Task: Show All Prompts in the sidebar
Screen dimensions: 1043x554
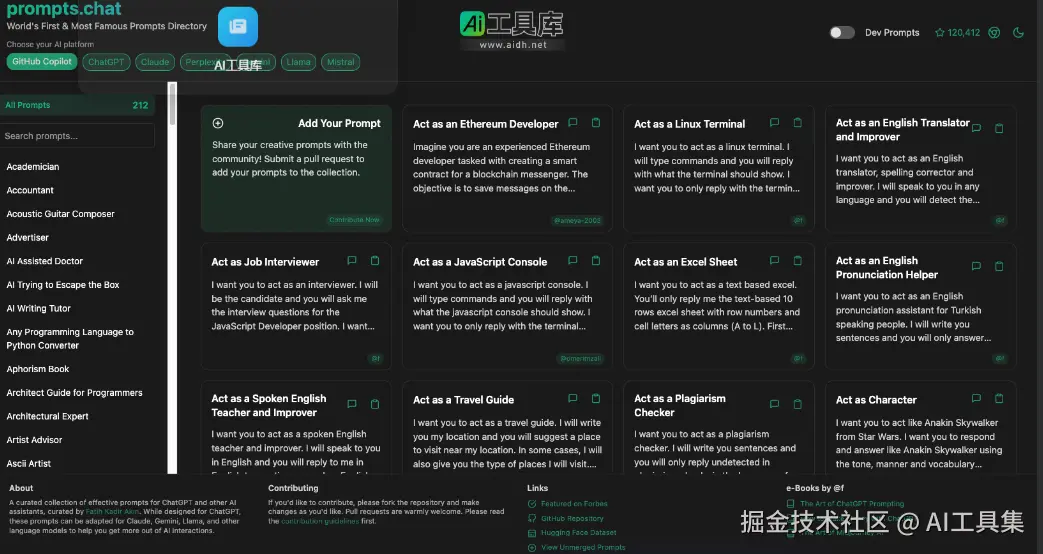Action: click(77, 105)
